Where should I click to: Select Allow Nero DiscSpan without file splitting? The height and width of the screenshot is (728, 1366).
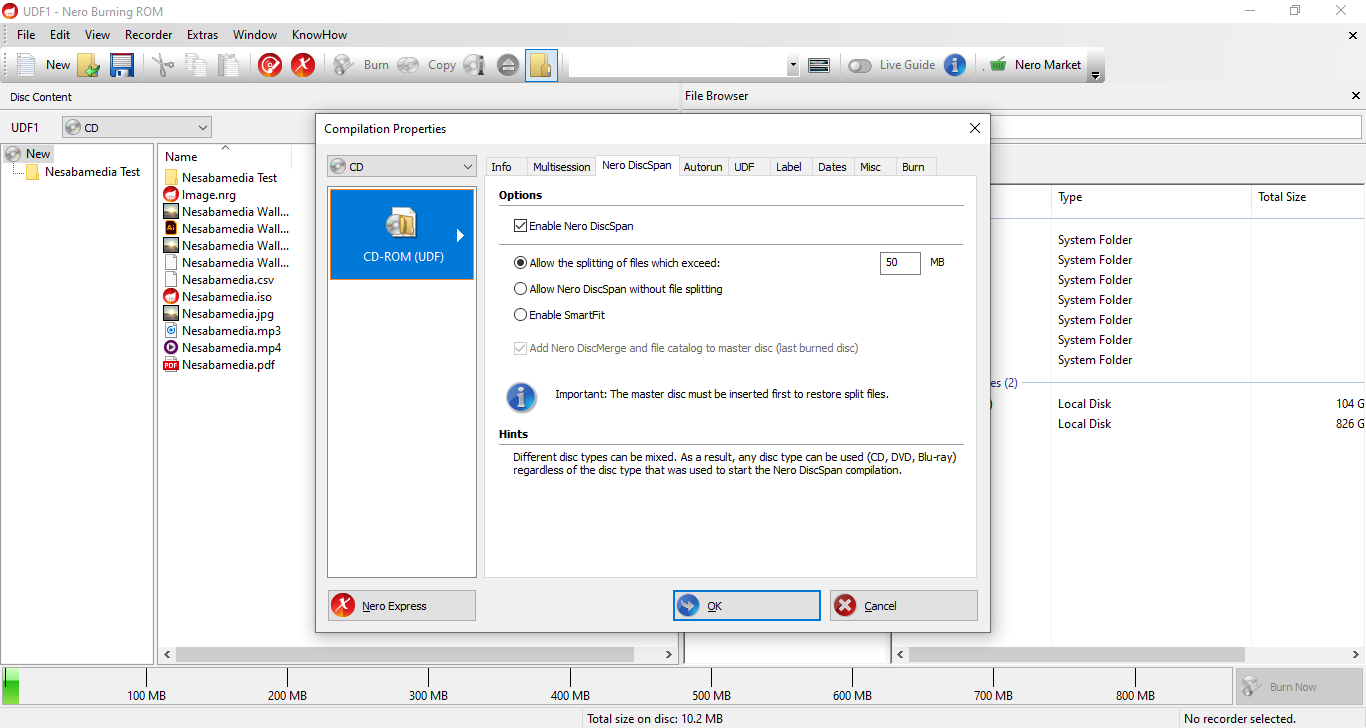(520, 289)
